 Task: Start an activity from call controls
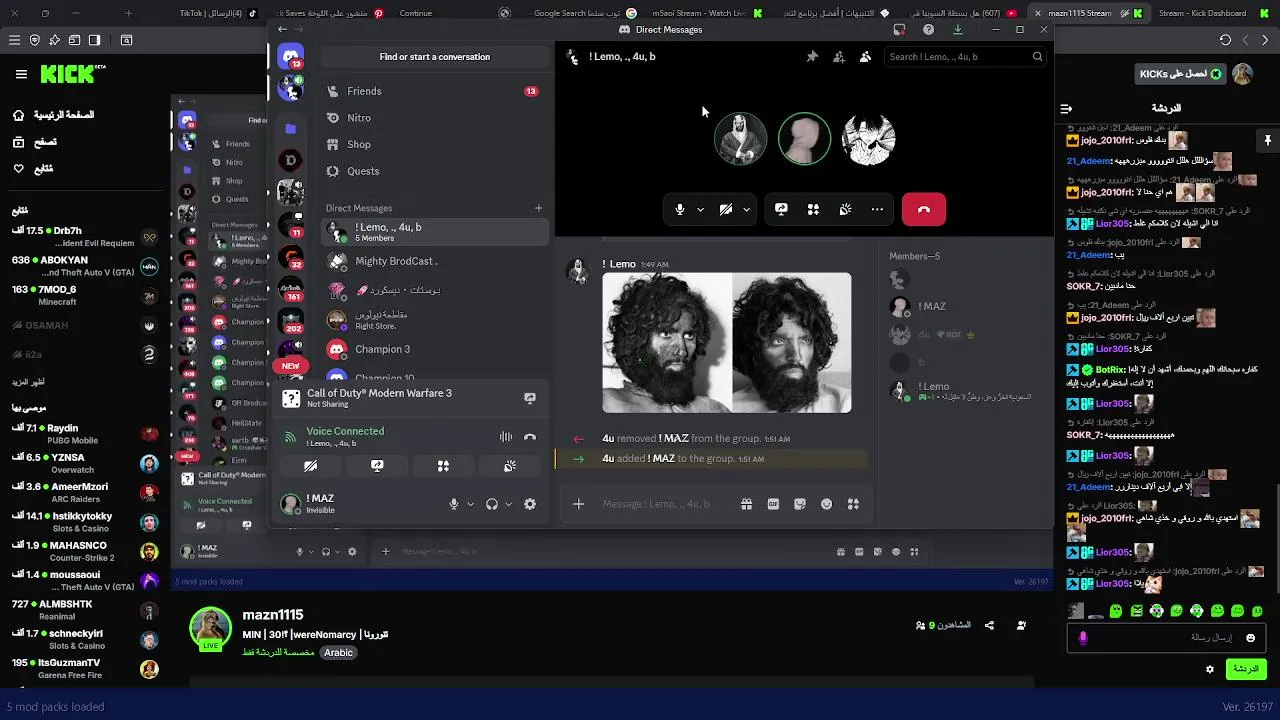point(813,209)
